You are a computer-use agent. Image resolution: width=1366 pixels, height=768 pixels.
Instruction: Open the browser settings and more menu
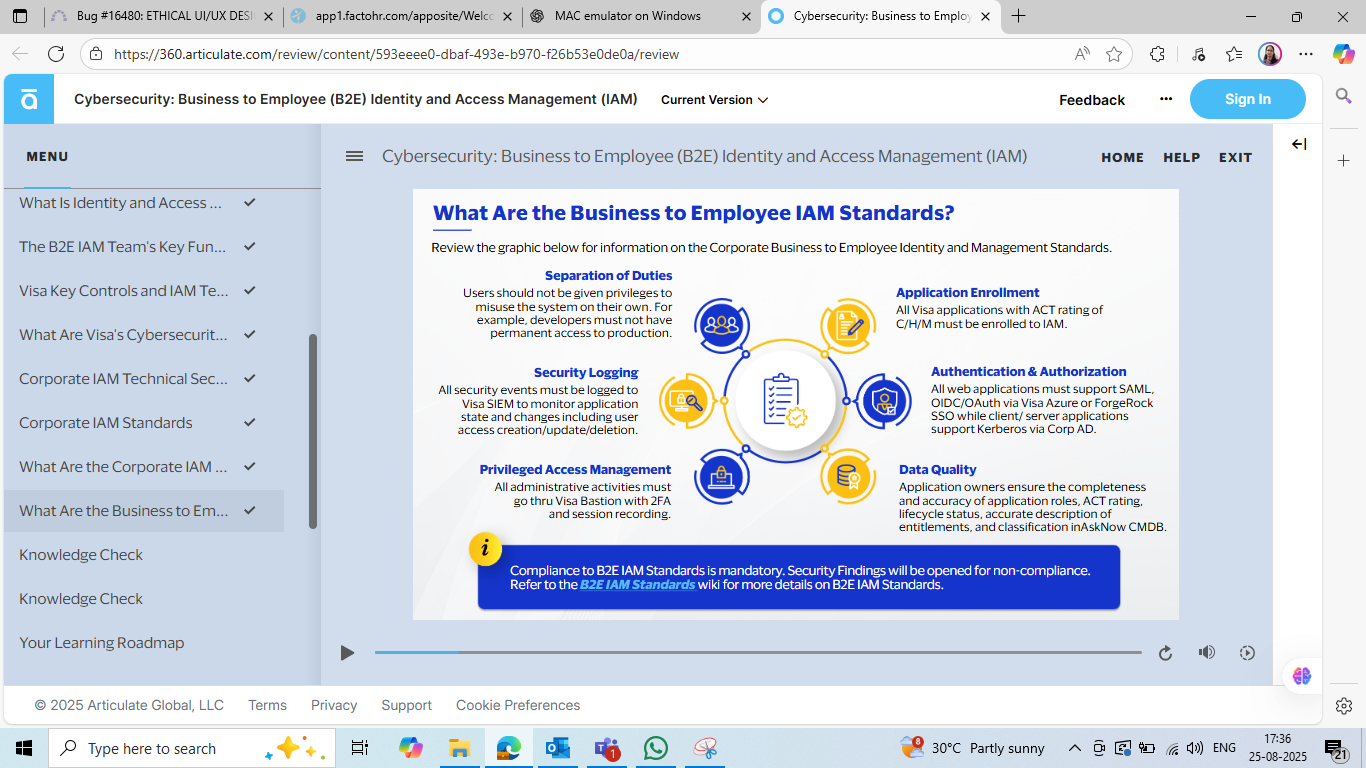click(x=1306, y=54)
